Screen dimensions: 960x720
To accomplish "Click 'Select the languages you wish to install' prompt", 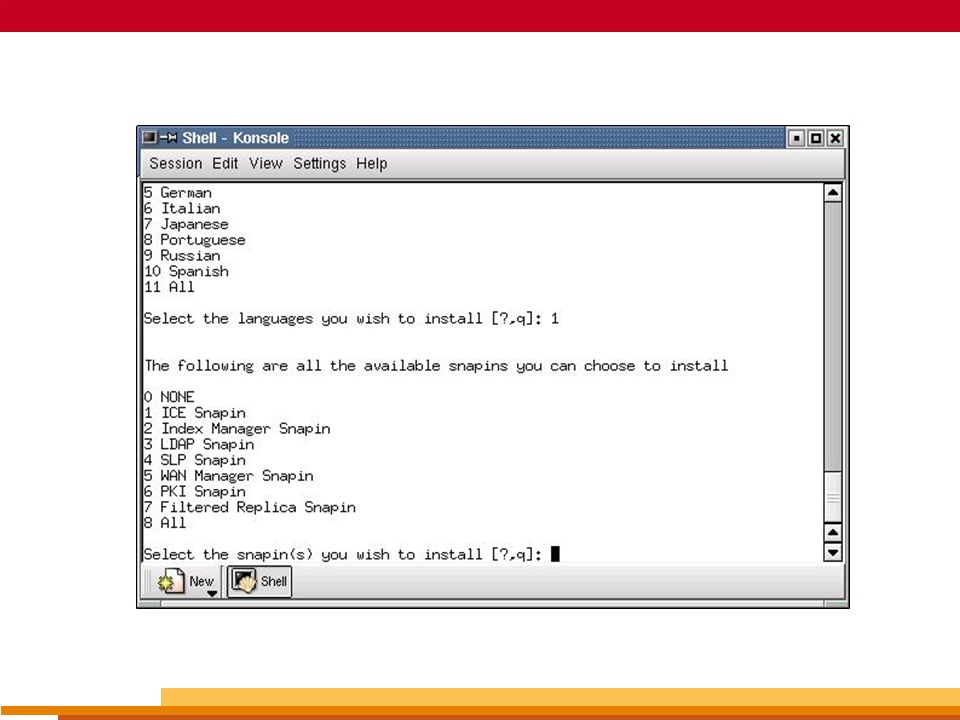I will click(351, 319).
